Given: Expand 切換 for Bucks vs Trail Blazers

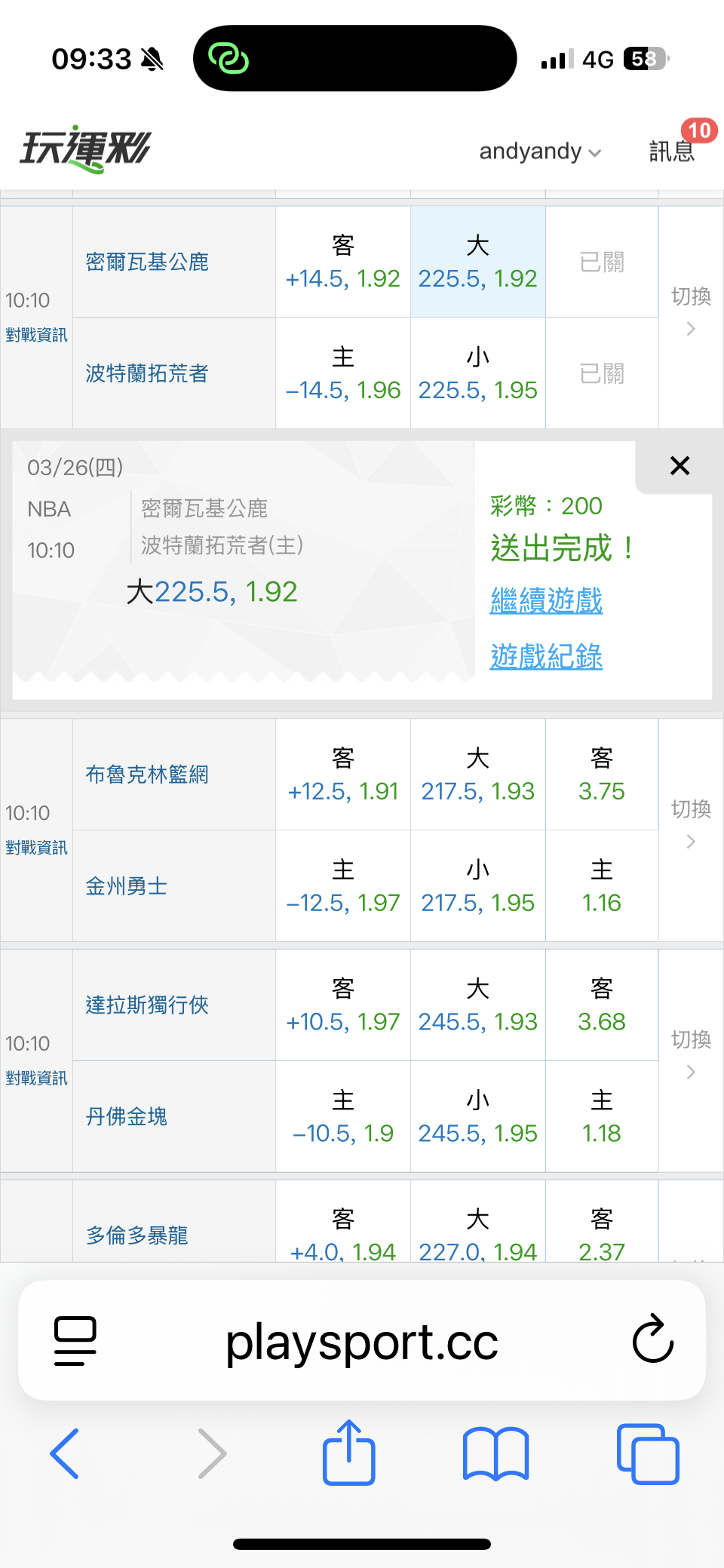Looking at the screenshot, I should coord(691,311).
